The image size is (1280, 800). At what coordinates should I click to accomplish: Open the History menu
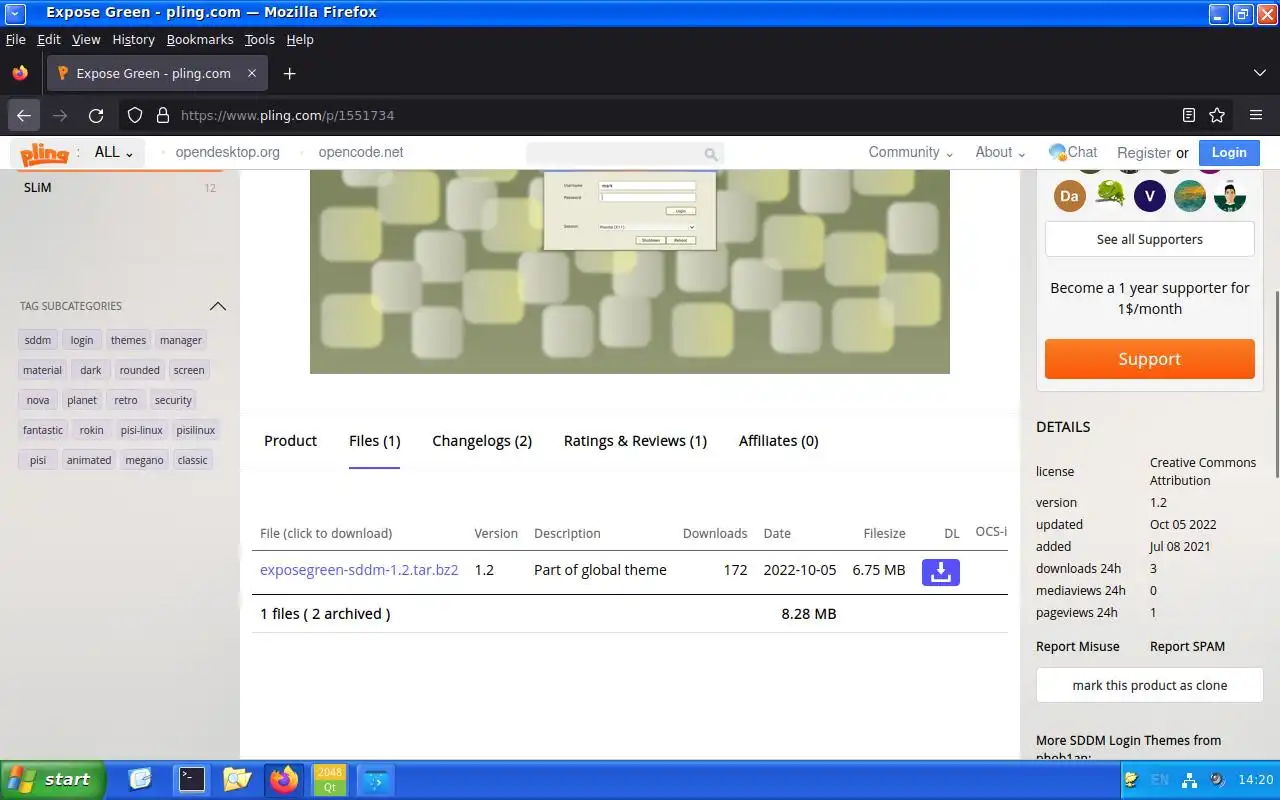click(x=133, y=39)
